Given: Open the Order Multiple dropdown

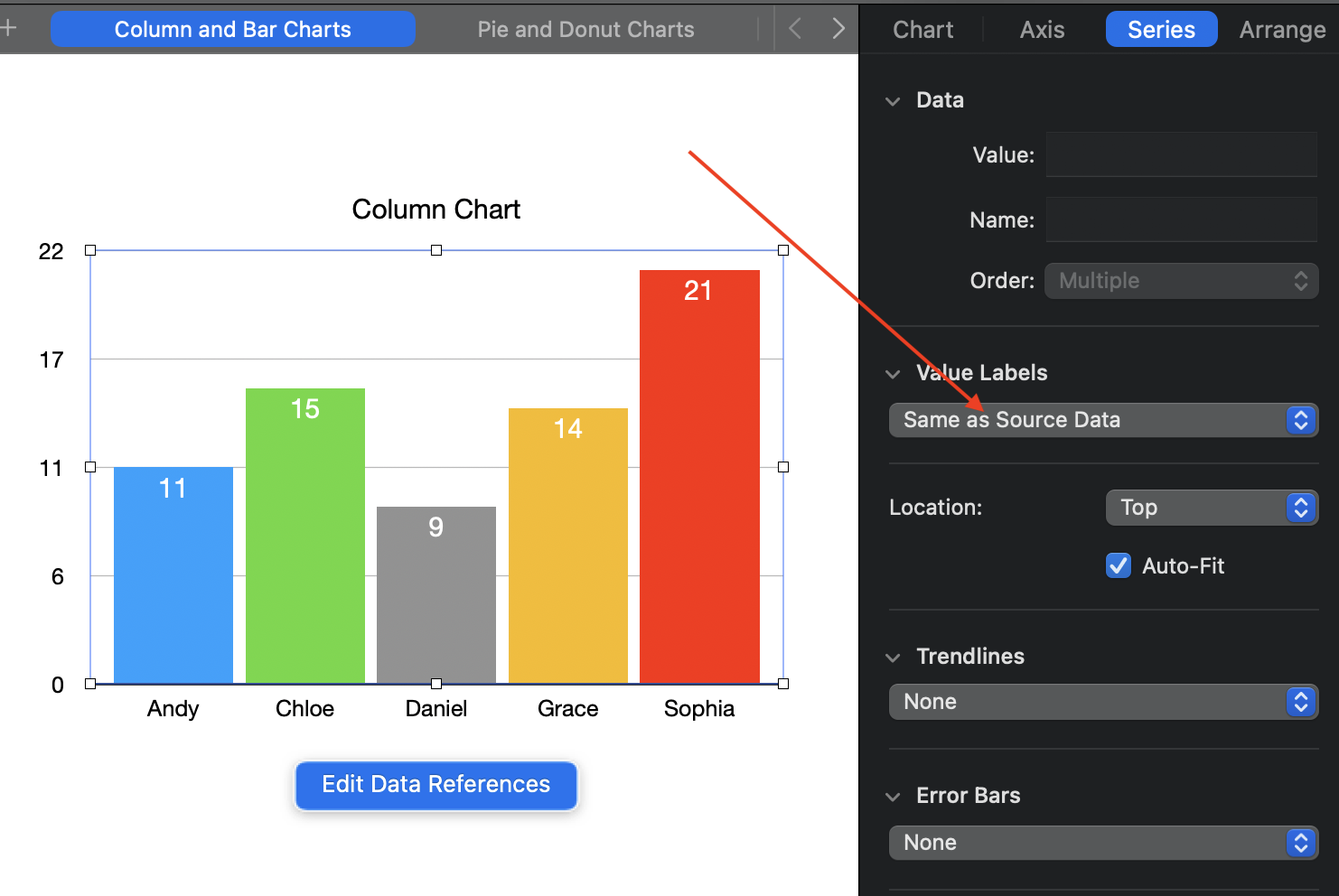Looking at the screenshot, I should point(1181,281).
